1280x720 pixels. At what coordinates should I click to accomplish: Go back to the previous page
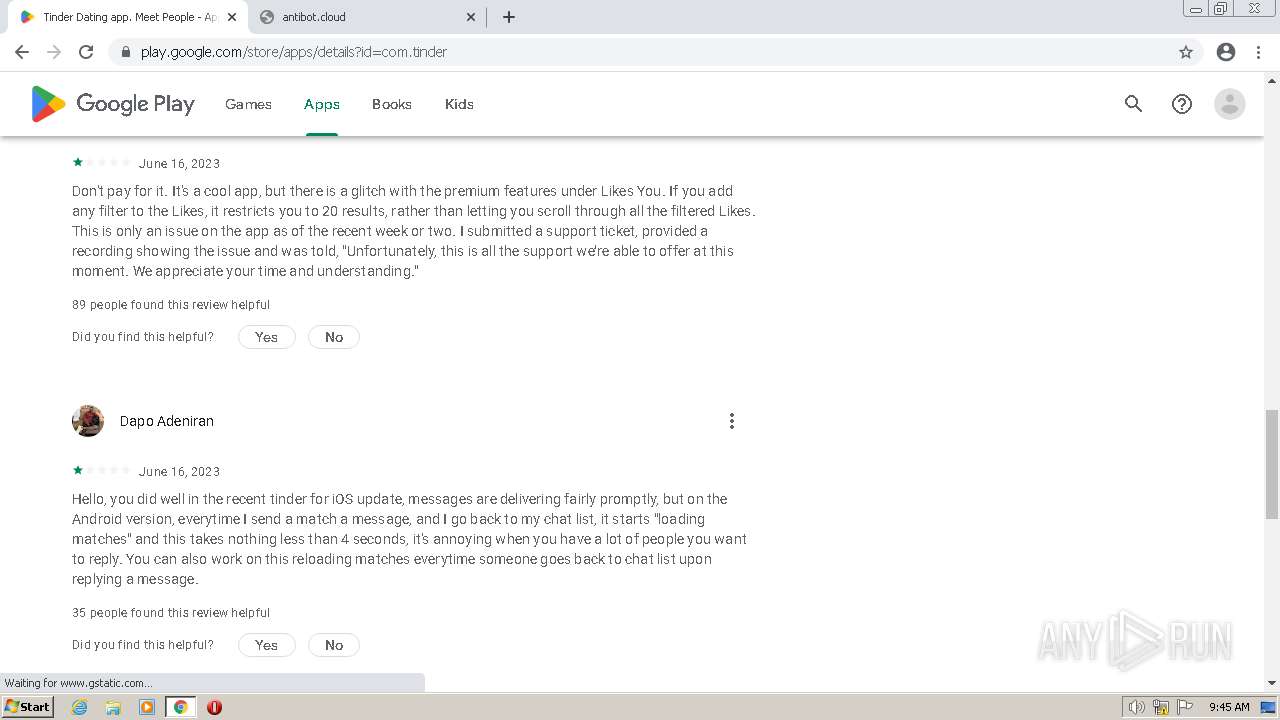[x=22, y=52]
